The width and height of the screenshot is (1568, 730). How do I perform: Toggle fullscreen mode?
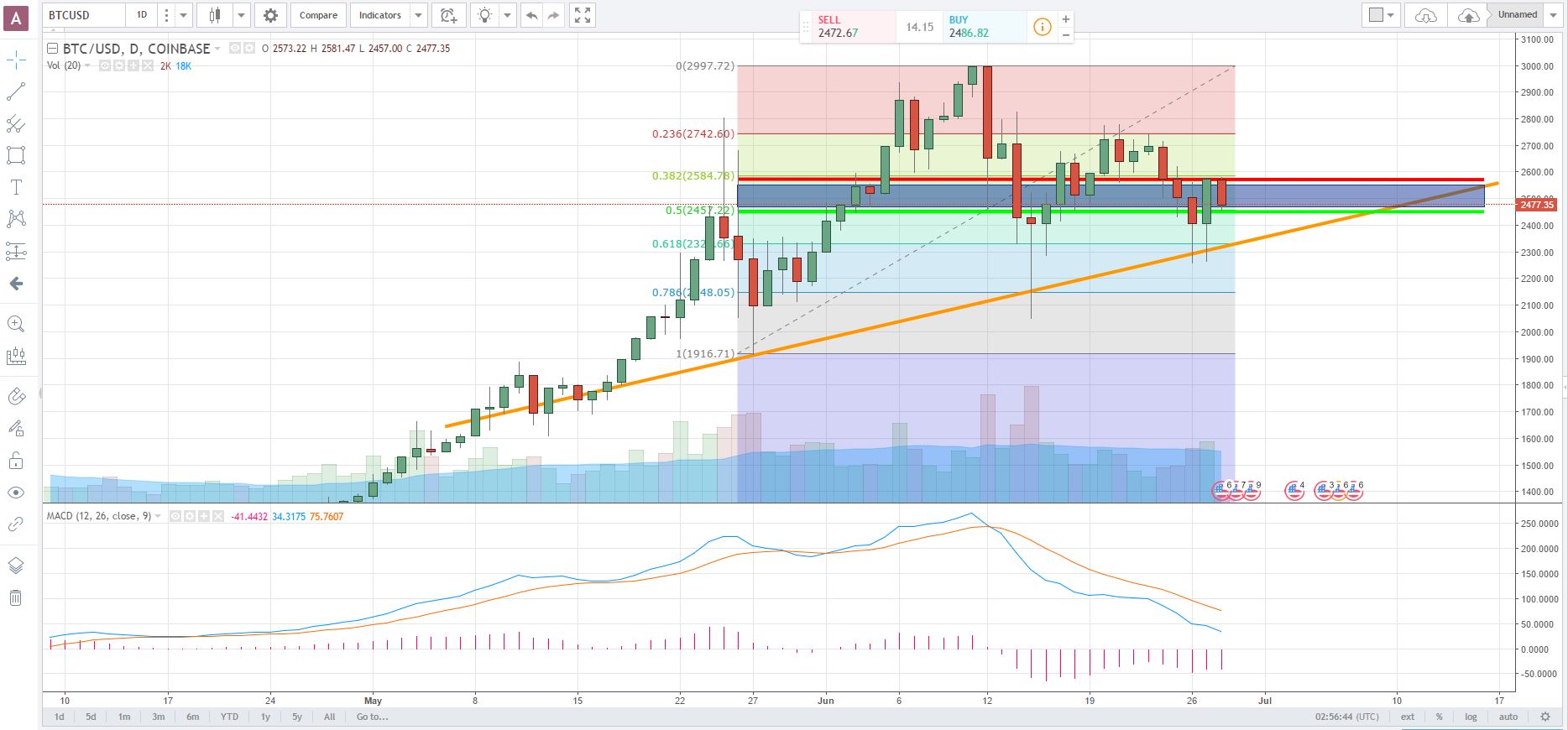[583, 15]
